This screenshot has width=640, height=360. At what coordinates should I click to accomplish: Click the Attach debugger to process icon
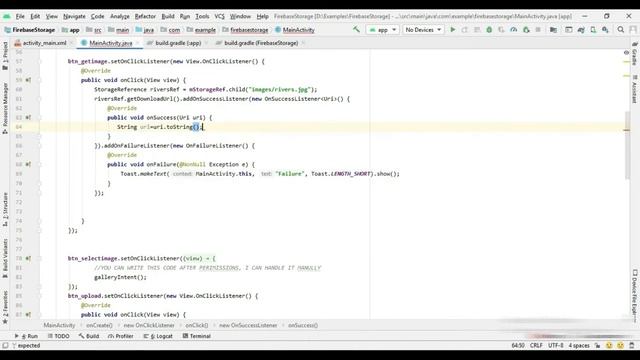pos(526,30)
